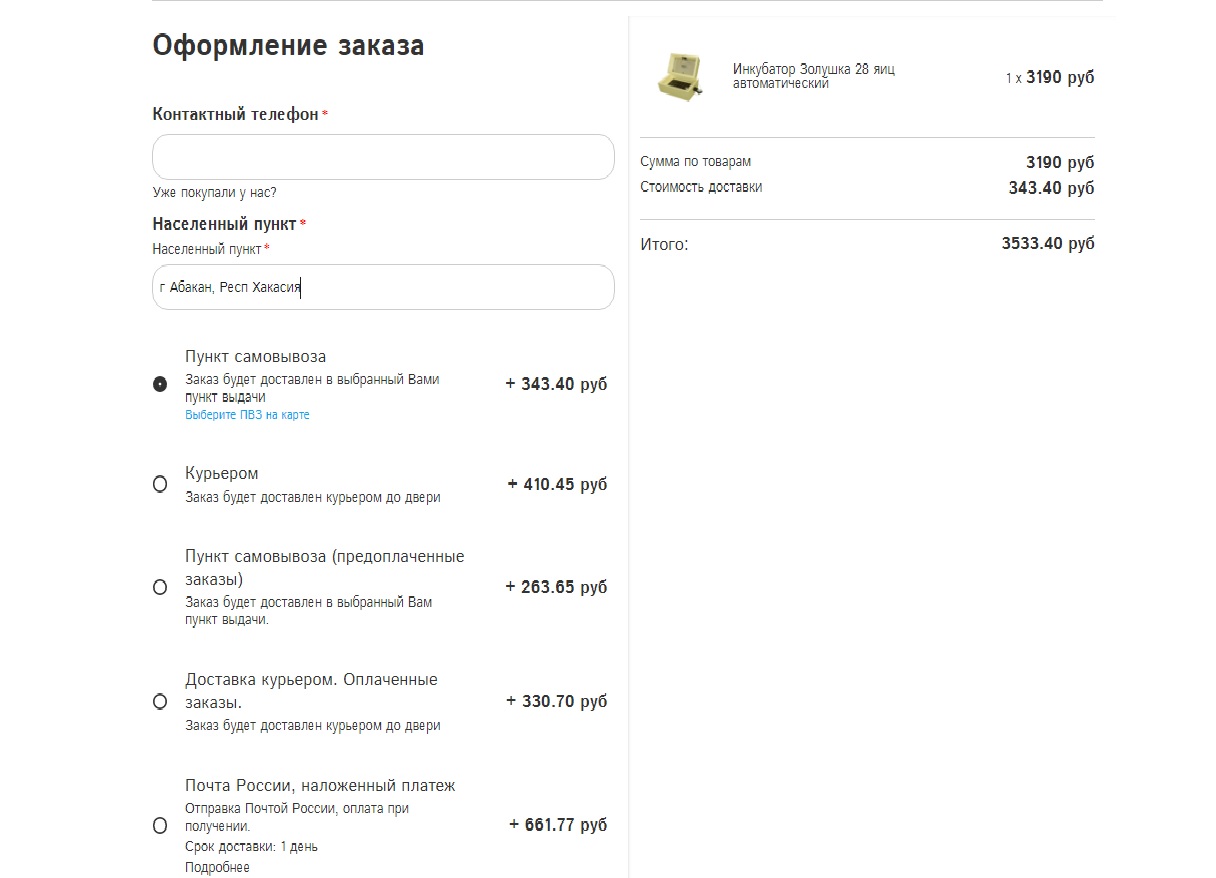Click the 'Итого' total amount 3533.40 руб
This screenshot has height=878, width=1216.
coord(1047,243)
